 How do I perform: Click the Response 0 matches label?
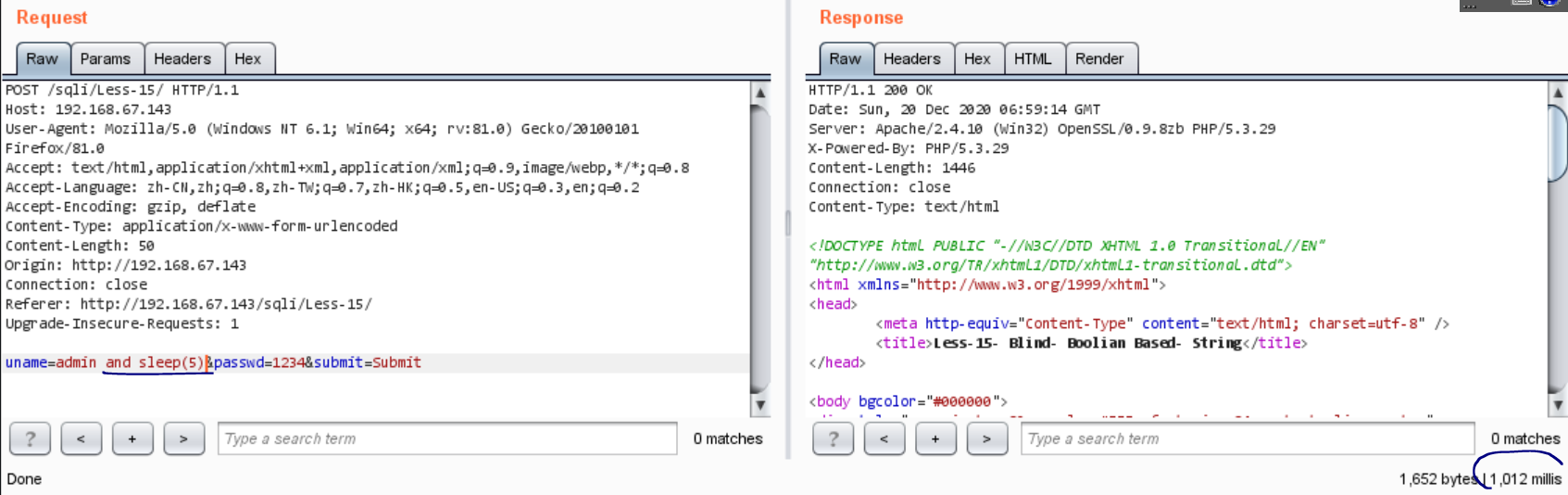coord(1525,438)
